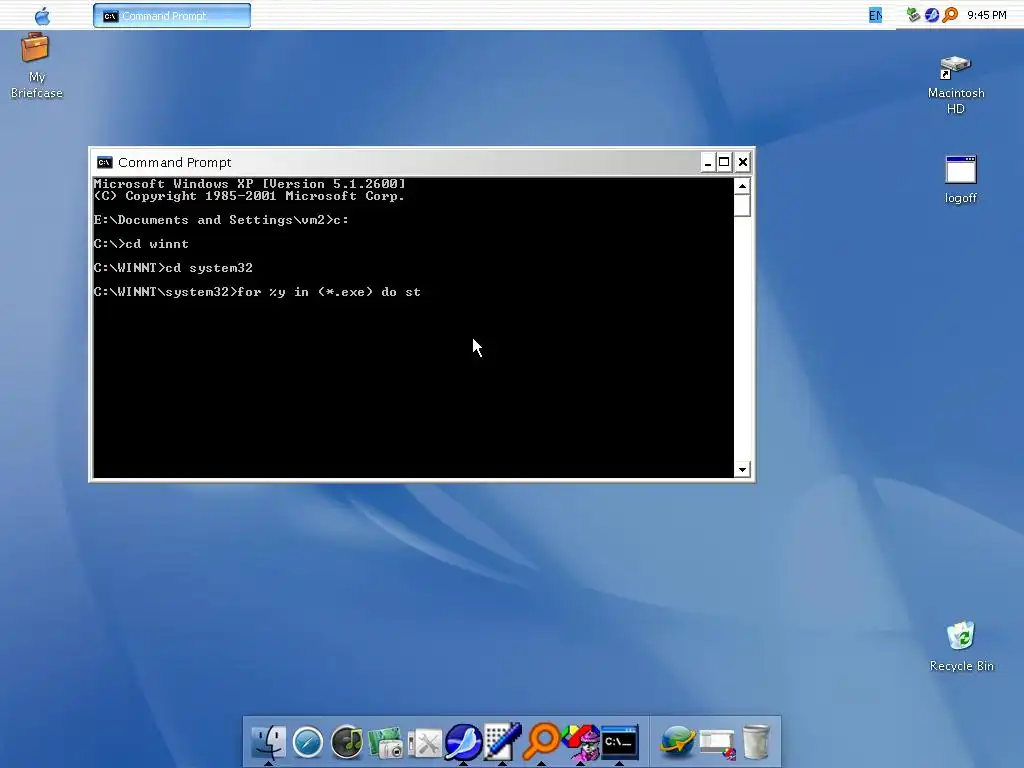Open the camera photo dock icon
This screenshot has height=768, width=1024.
386,743
